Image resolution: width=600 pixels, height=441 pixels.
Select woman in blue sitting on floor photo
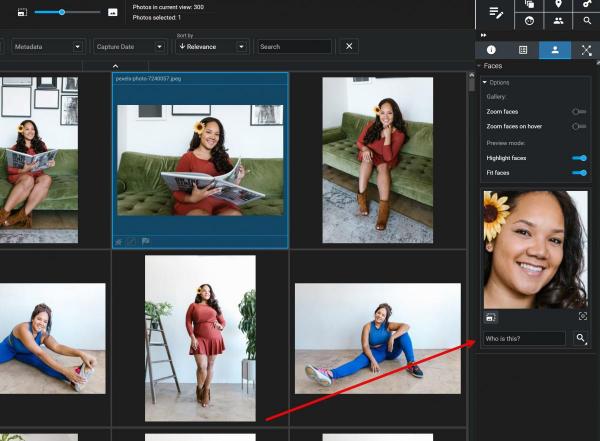[x=378, y=338]
